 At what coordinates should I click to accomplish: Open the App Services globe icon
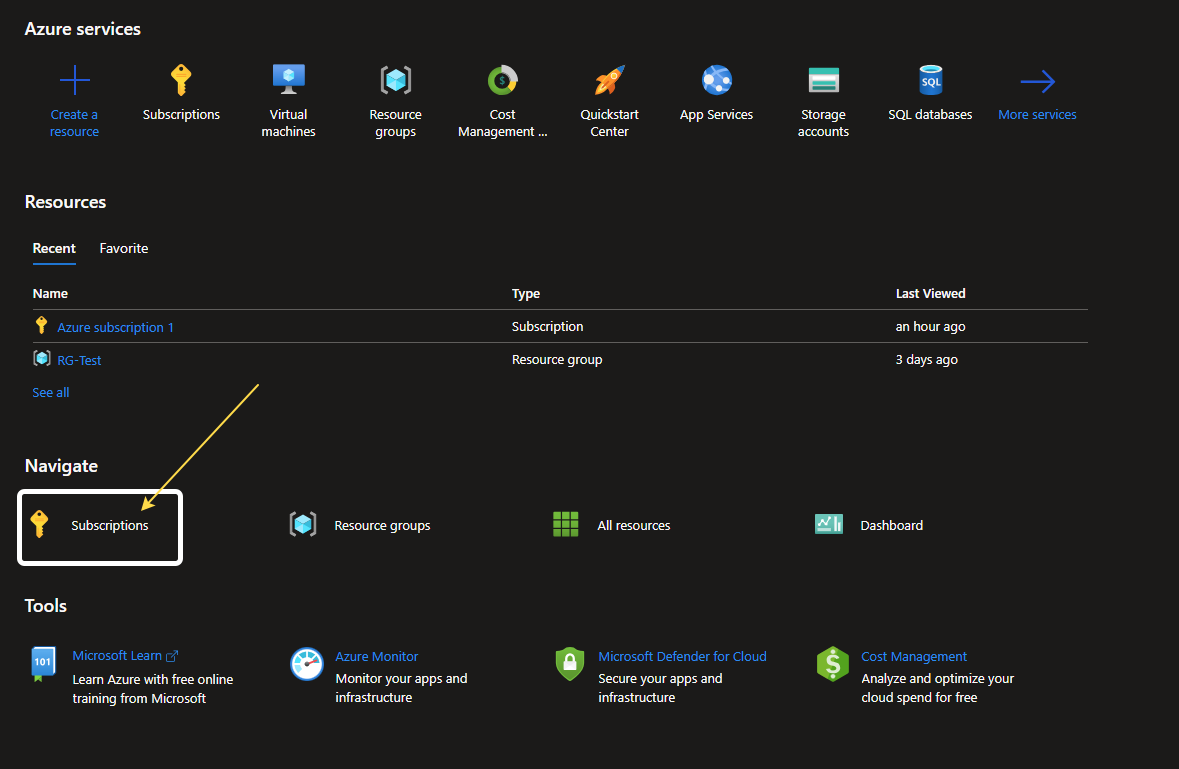point(716,78)
